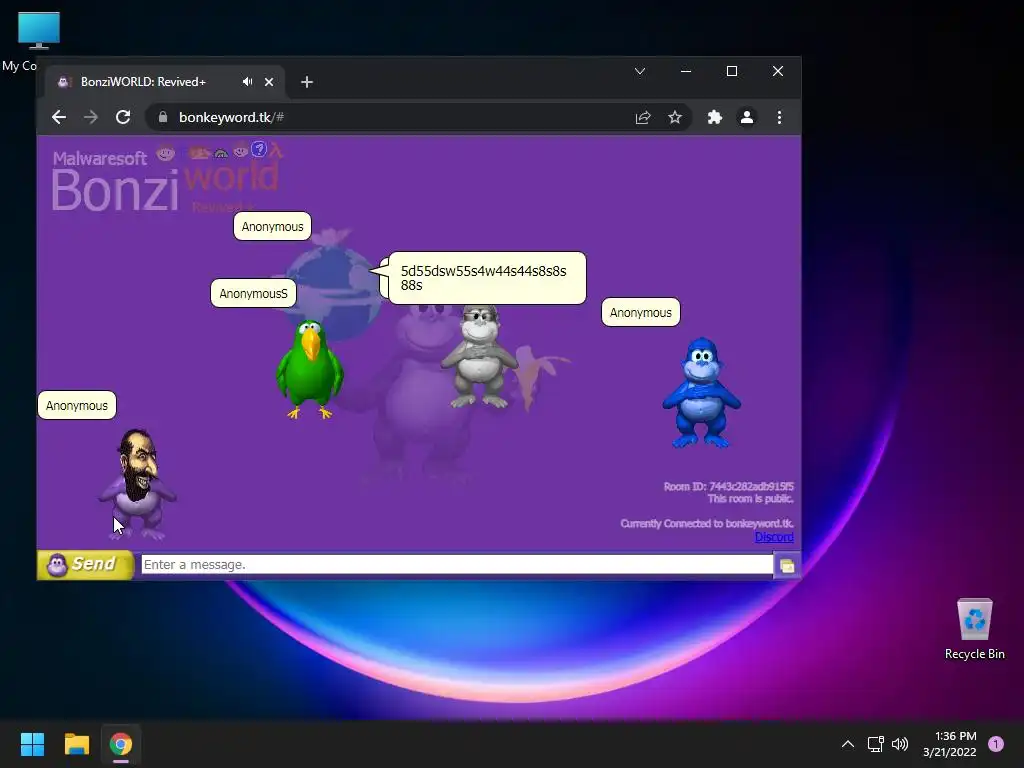Click the yellow chat log icon beside message box
1024x768 pixels.
pos(787,566)
